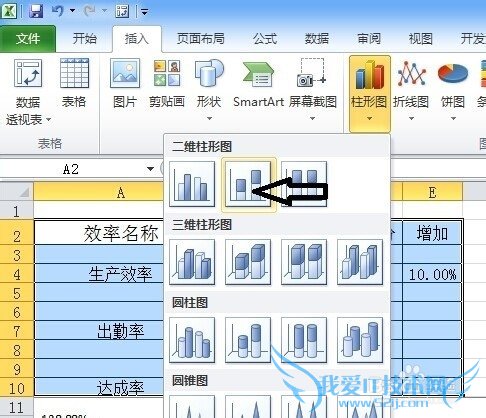Pick the 3-D cylinder chart

pyautogui.click(x=360, y=340)
